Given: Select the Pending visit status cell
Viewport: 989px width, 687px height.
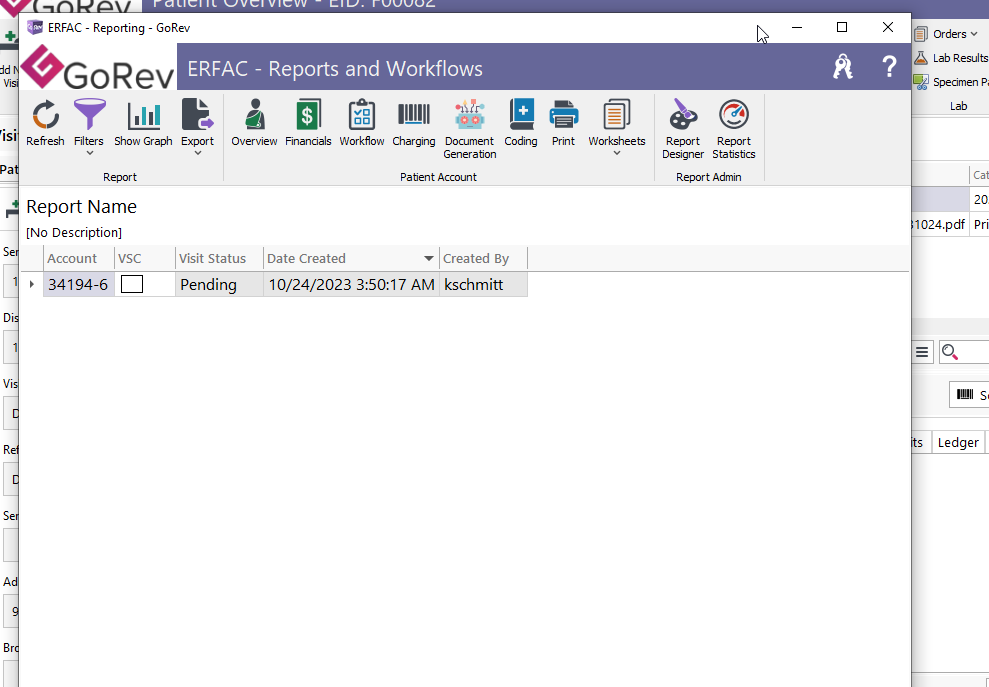Looking at the screenshot, I should (x=219, y=285).
